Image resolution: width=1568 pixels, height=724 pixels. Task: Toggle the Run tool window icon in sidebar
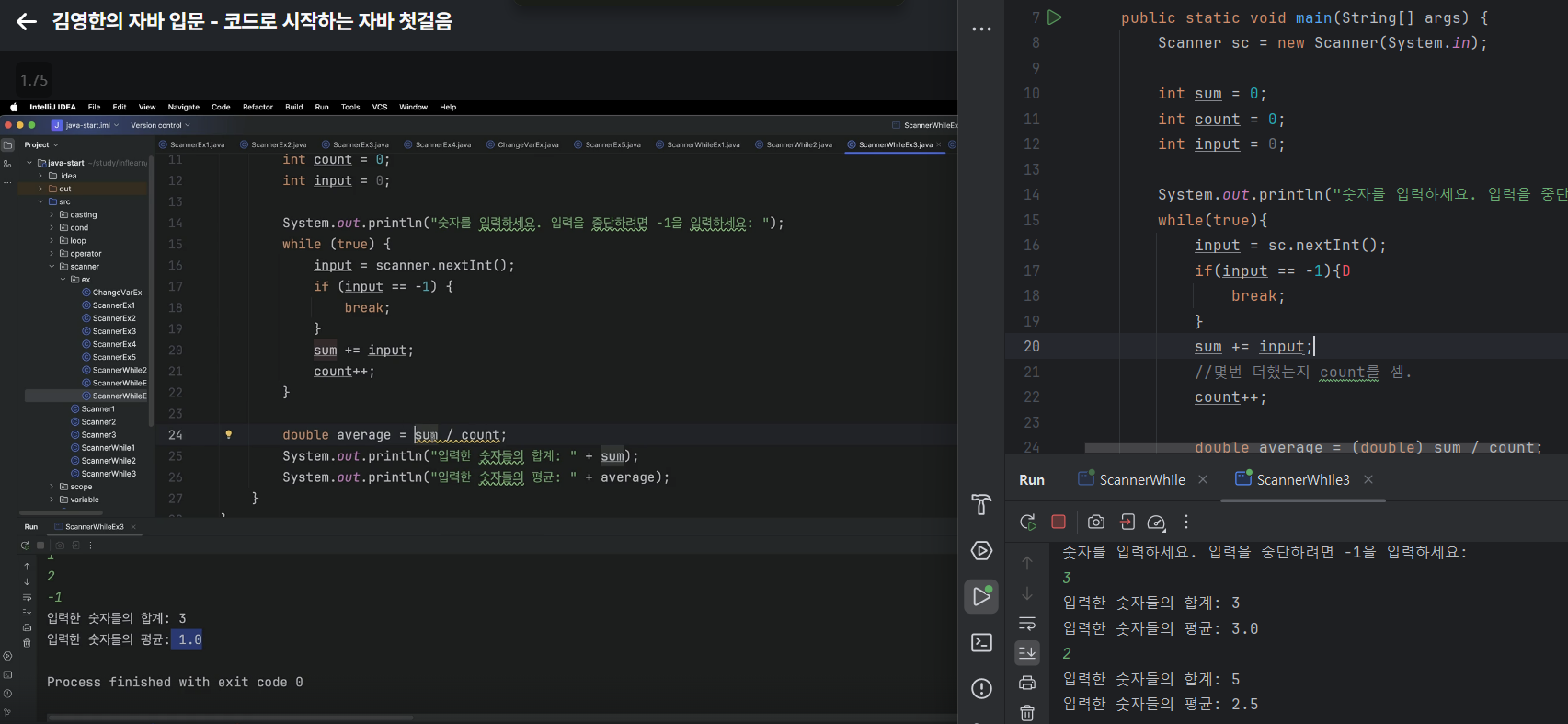coord(981,596)
